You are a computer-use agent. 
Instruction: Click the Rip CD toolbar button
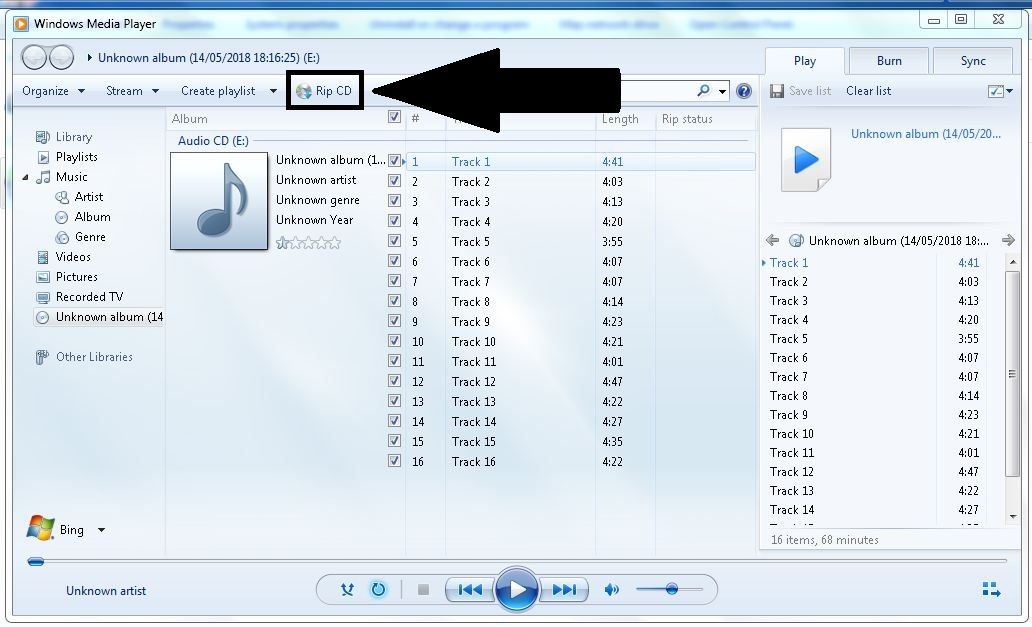[x=324, y=91]
